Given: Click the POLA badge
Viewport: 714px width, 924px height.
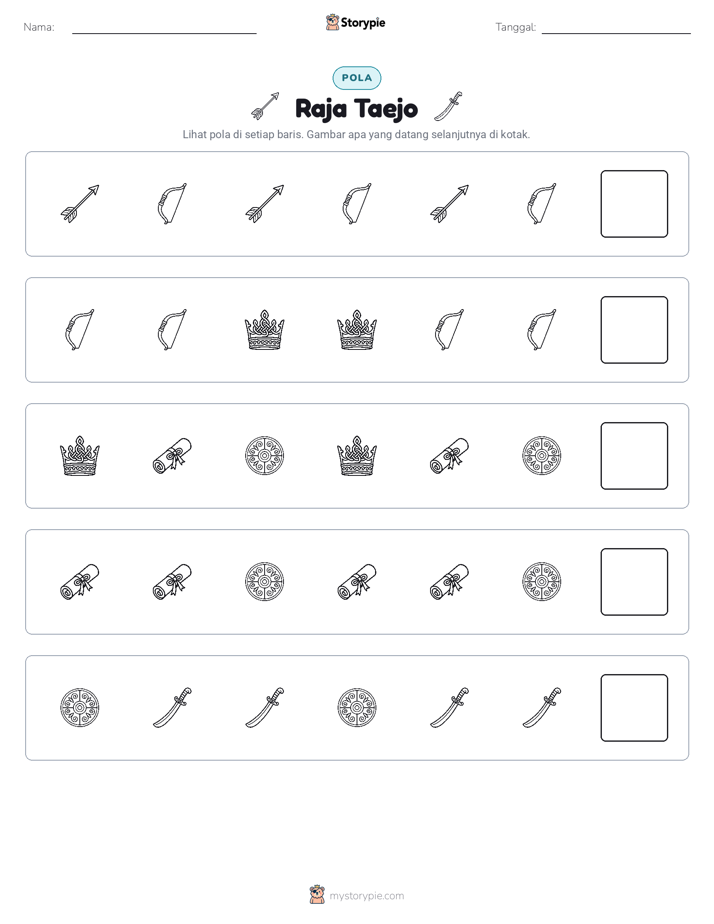Looking at the screenshot, I should (357, 78).
